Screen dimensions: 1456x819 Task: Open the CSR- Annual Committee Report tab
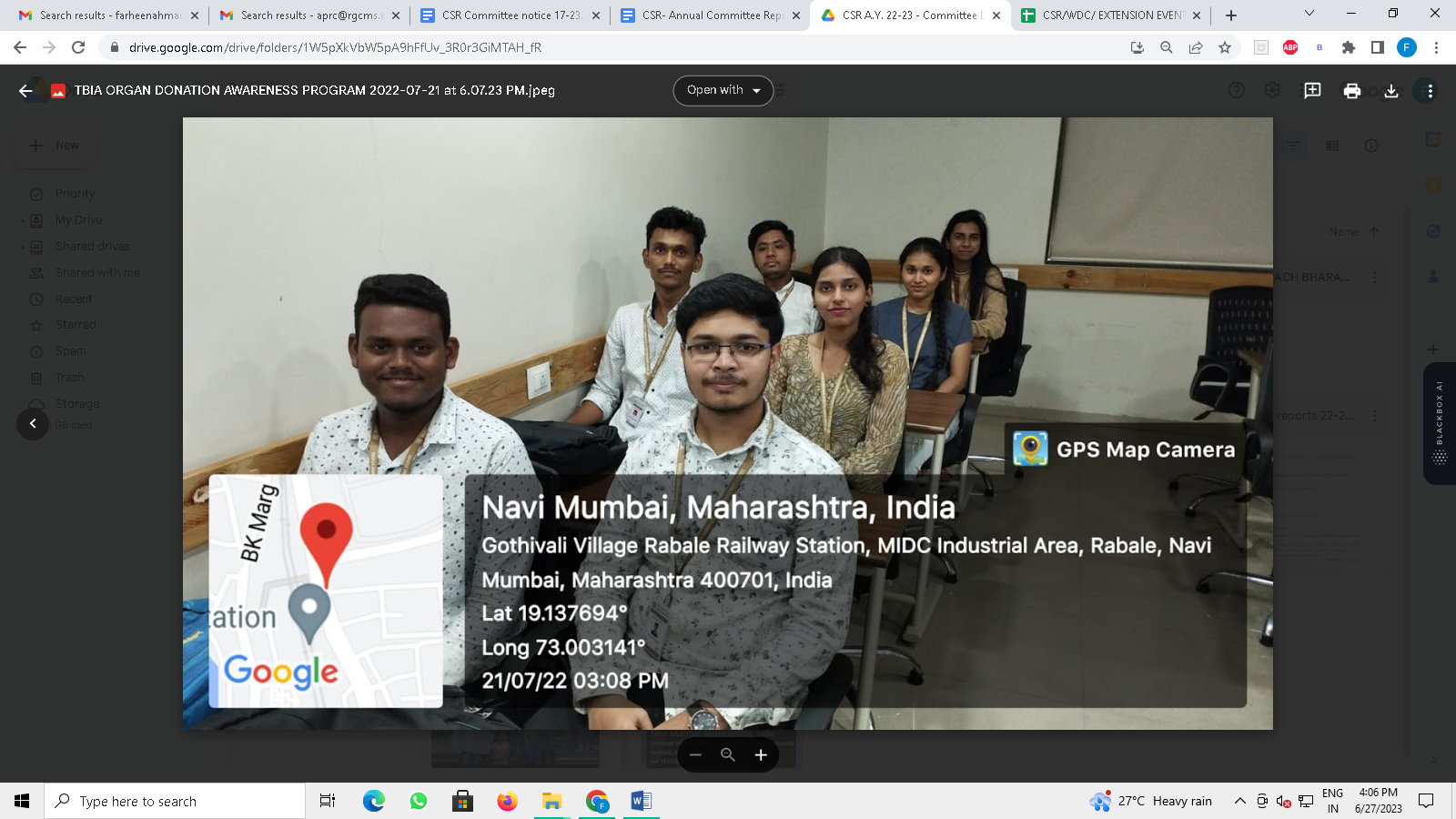711,15
